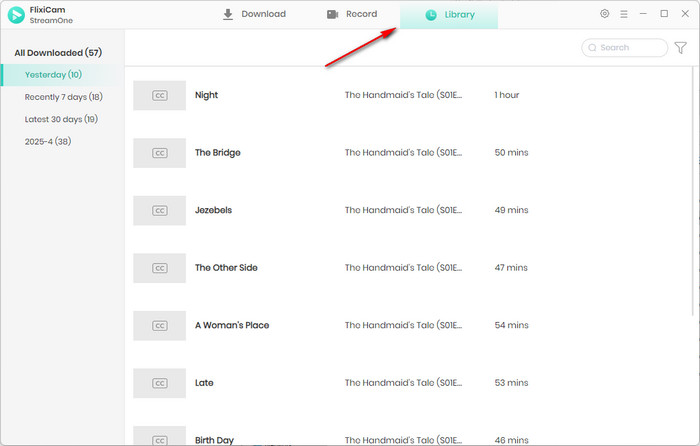Select the Jezebels episode title
The image size is (700, 446).
[213, 210]
